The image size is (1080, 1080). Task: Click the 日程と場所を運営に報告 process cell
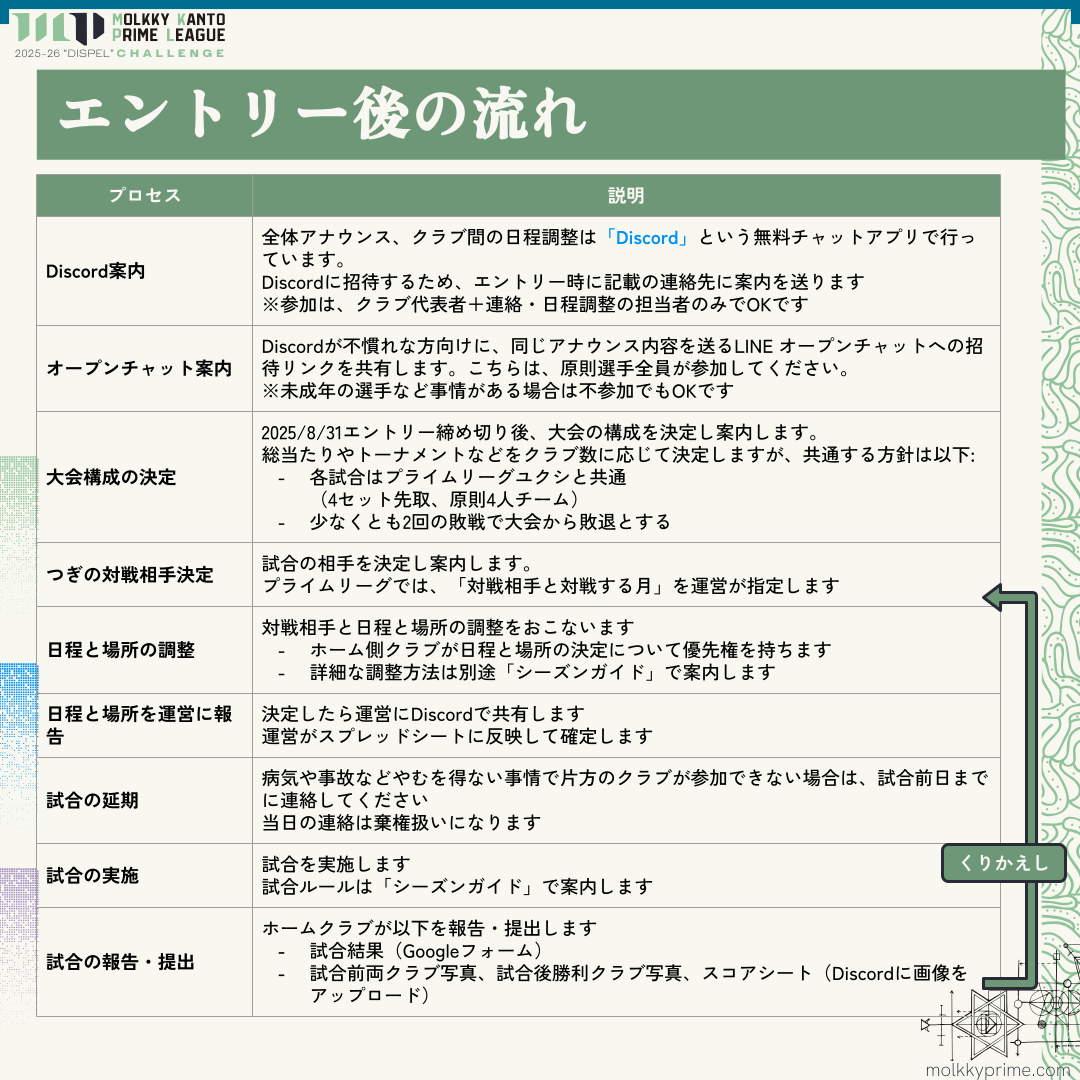[x=139, y=725]
